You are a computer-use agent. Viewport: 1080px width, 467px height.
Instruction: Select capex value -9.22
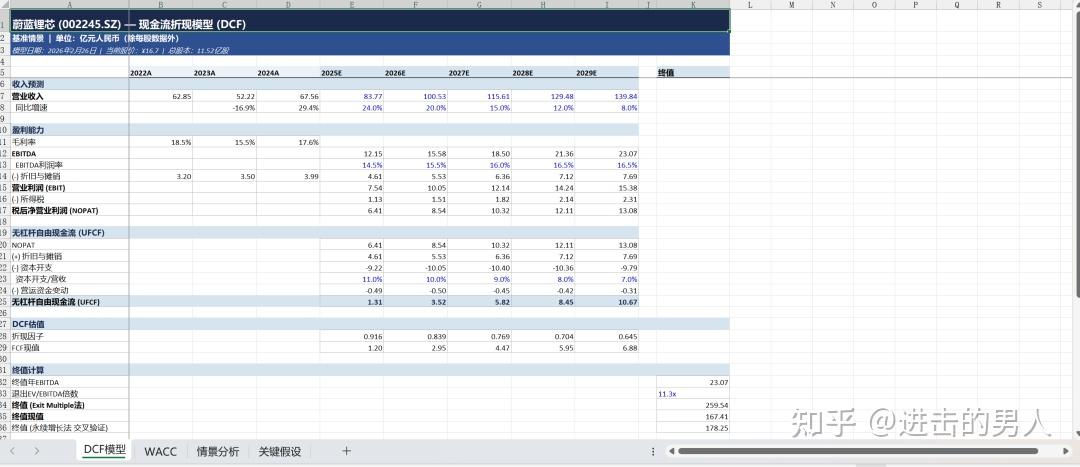[x=352, y=267]
